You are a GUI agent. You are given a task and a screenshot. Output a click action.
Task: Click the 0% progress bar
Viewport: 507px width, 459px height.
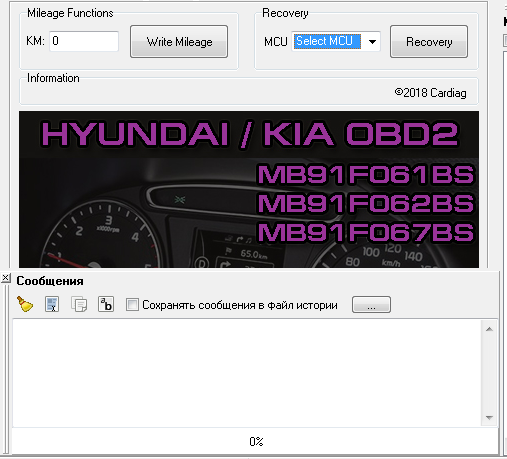click(x=255, y=441)
